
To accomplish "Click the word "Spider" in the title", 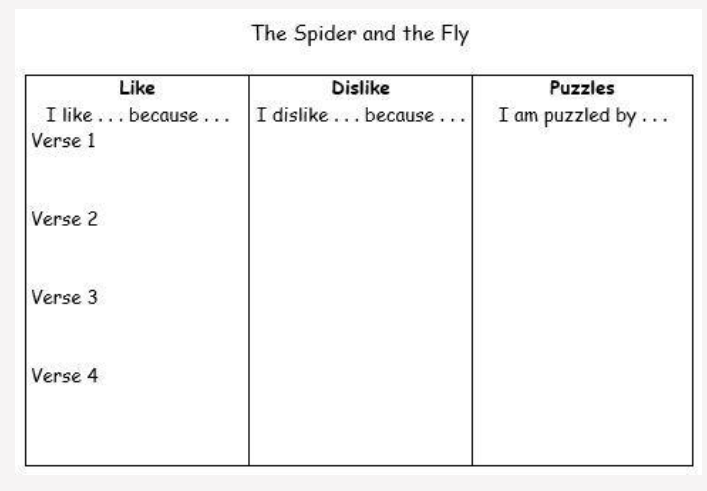I will coord(329,35).
